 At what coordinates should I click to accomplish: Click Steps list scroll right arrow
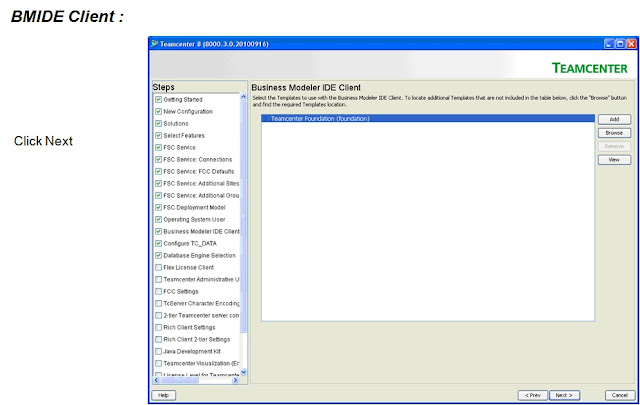[235, 380]
